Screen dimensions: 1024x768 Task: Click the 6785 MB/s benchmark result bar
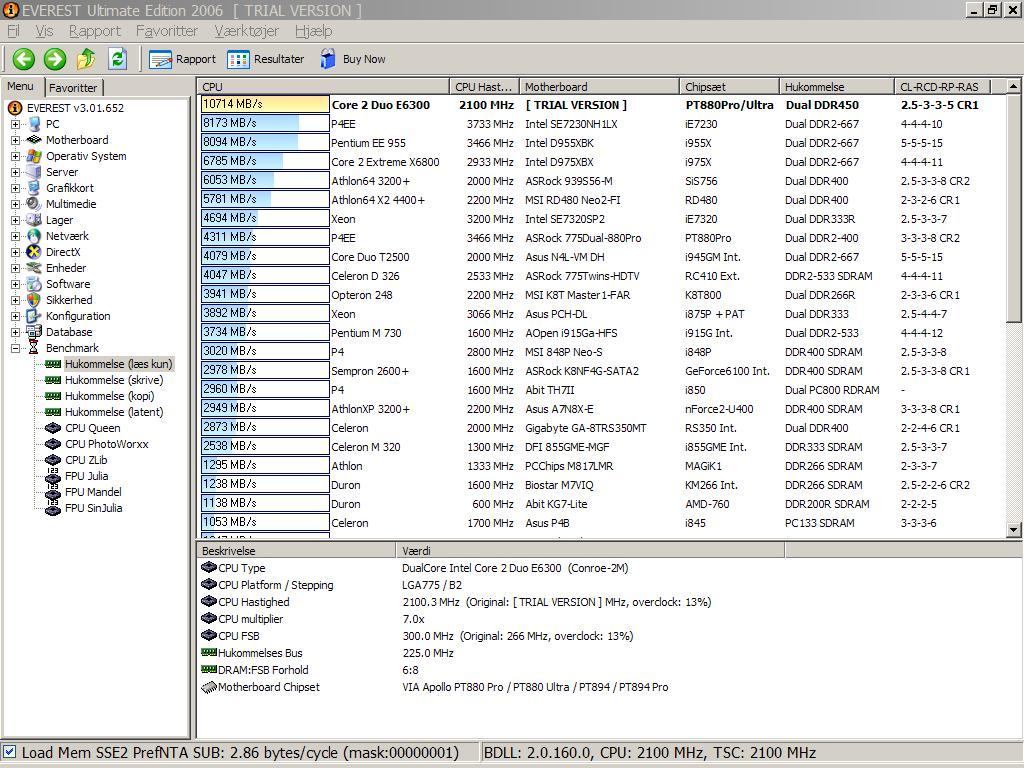(x=265, y=161)
